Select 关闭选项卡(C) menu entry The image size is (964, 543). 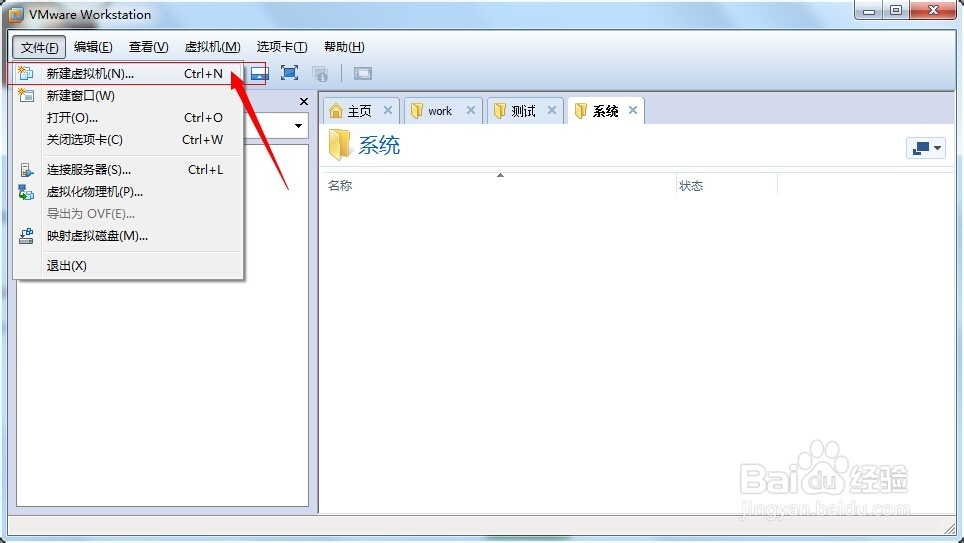[x=128, y=140]
